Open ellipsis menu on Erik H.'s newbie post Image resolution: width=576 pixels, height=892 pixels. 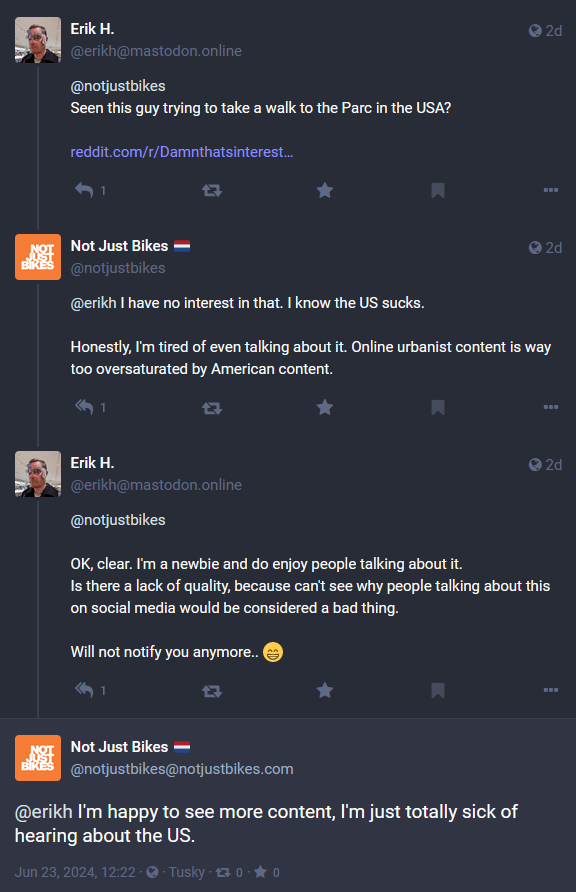(550, 690)
